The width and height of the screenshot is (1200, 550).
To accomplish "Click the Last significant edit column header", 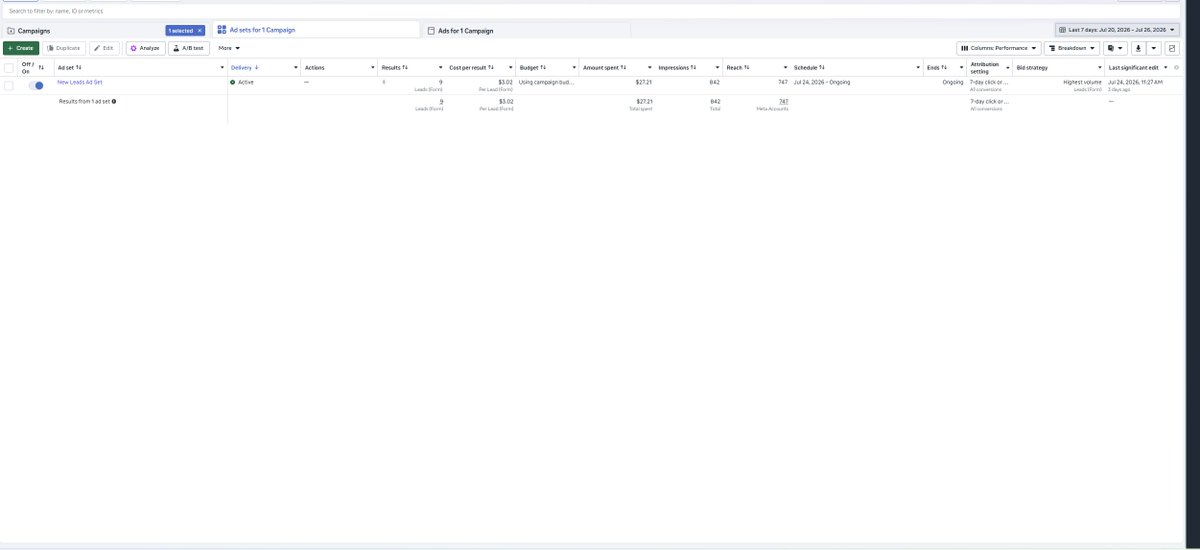I will pos(1133,67).
